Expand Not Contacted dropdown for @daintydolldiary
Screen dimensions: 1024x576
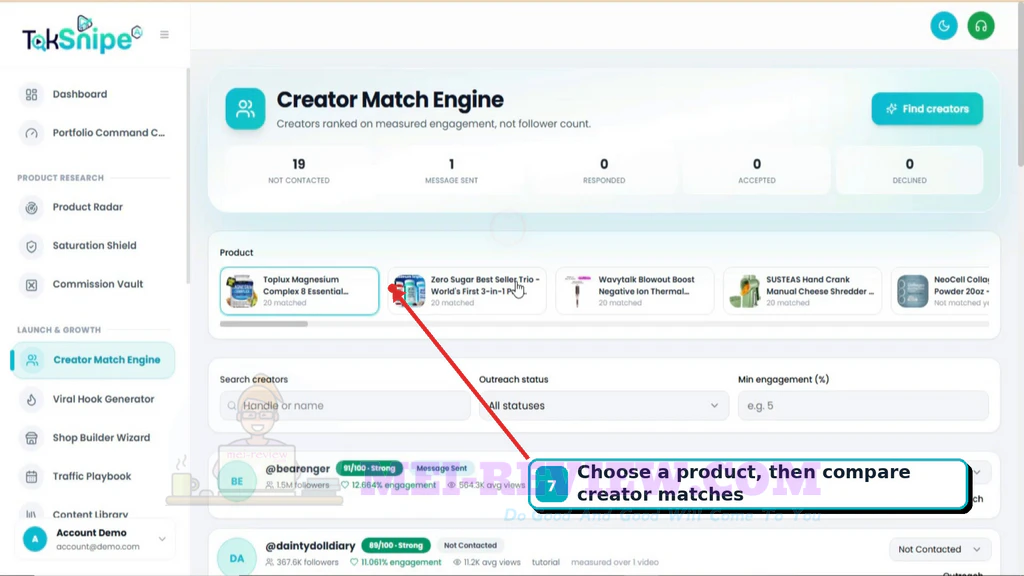click(938, 549)
